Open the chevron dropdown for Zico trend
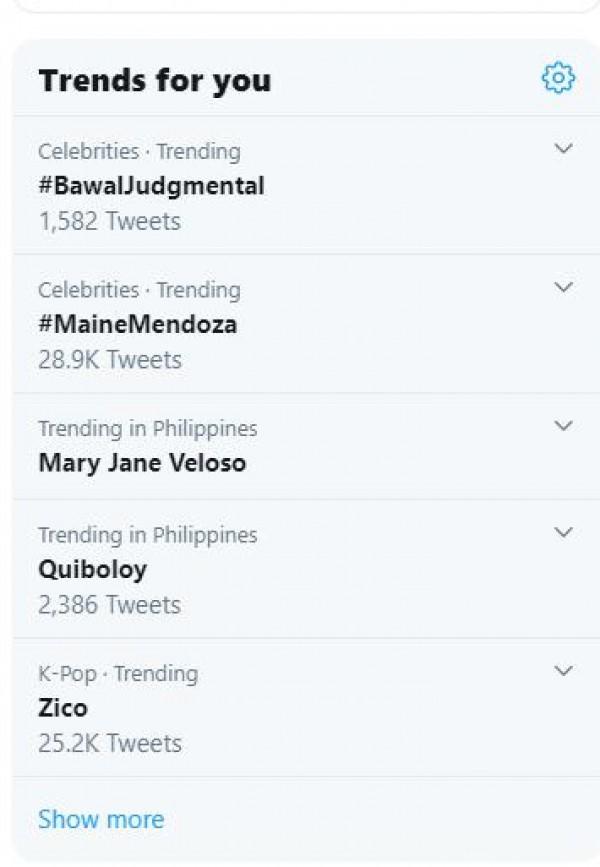This screenshot has width=600, height=867. click(x=564, y=671)
